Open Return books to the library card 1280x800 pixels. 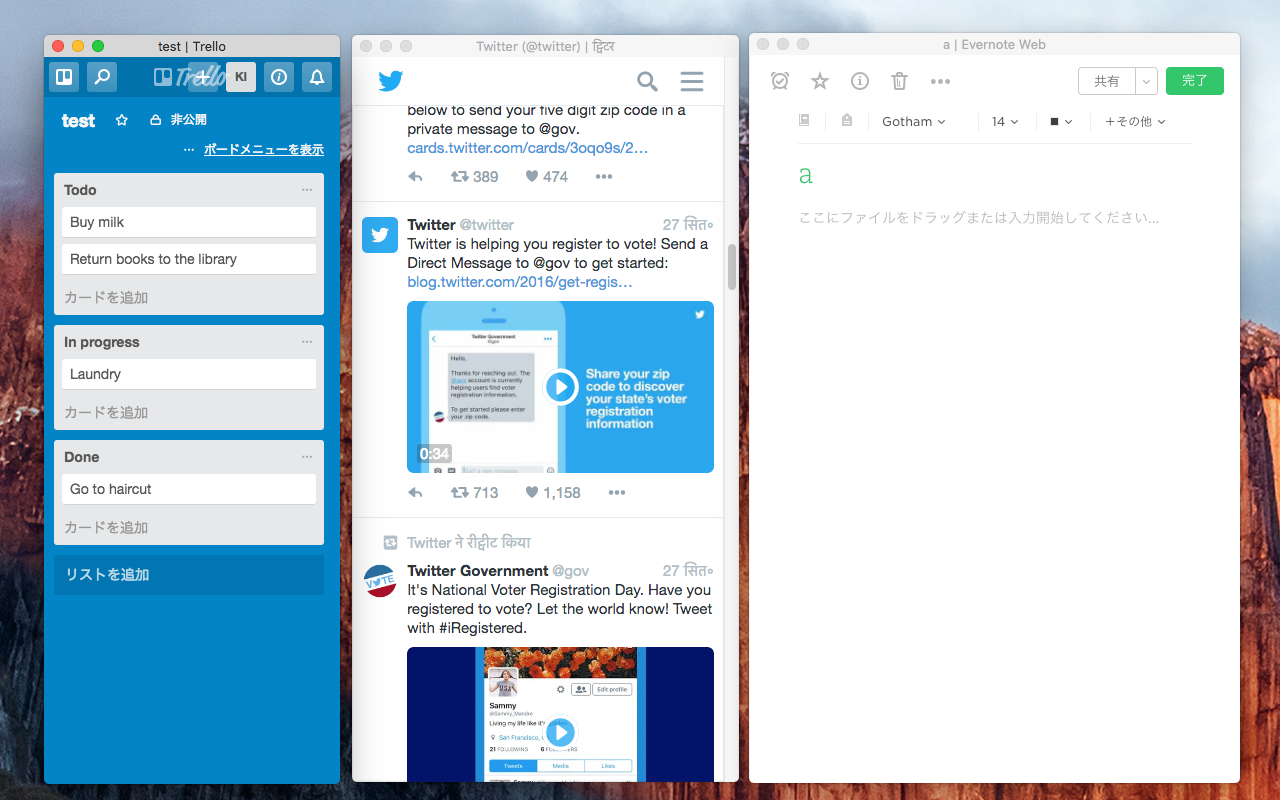pyautogui.click(x=189, y=259)
